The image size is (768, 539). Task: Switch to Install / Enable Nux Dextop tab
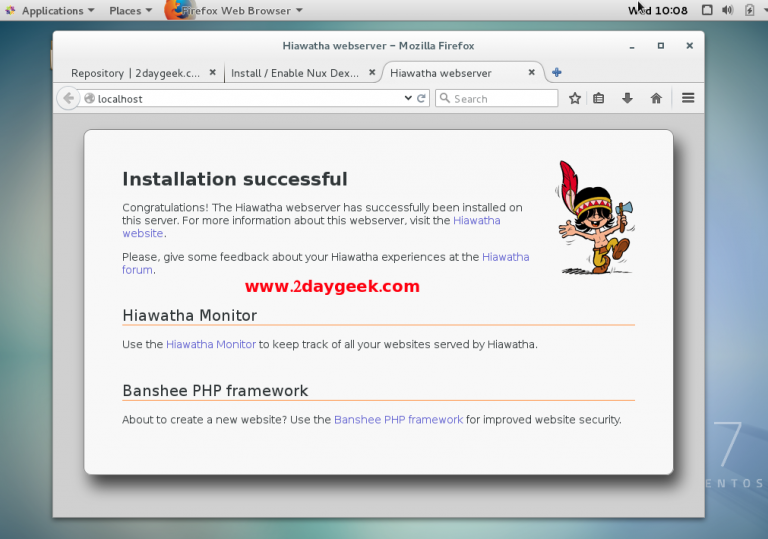coord(296,73)
